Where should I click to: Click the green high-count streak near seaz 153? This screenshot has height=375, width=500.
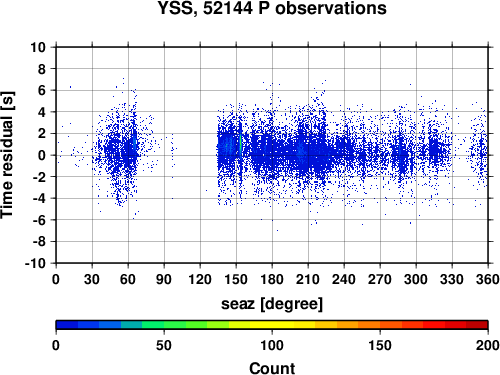(x=240, y=145)
